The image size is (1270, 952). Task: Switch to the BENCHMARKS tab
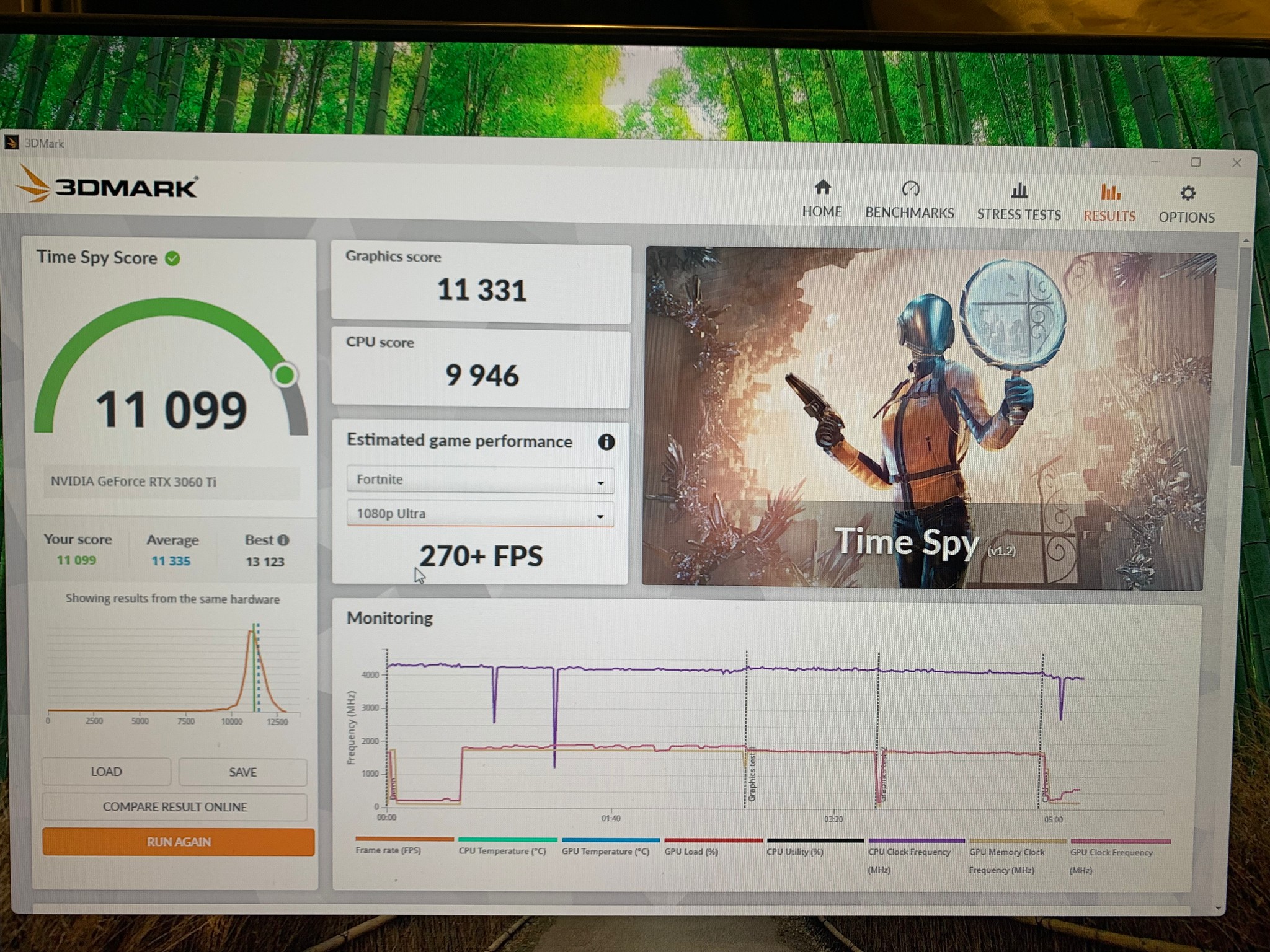(x=910, y=200)
